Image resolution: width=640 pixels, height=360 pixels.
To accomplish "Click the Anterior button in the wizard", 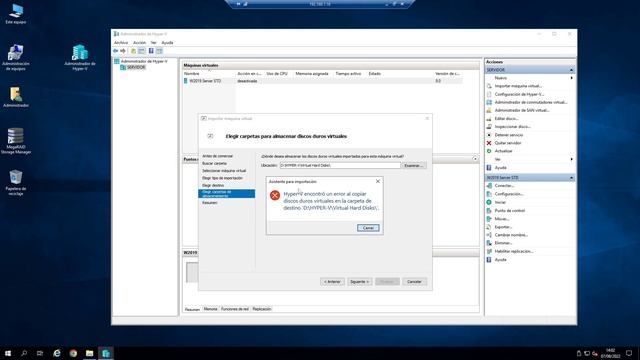I will (332, 282).
